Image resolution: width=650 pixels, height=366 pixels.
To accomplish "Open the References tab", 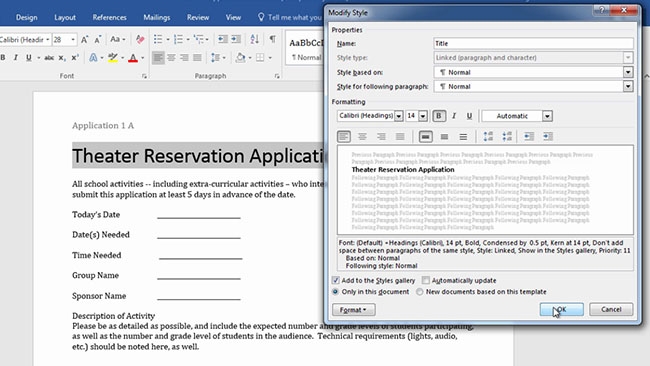I will 109,17.
